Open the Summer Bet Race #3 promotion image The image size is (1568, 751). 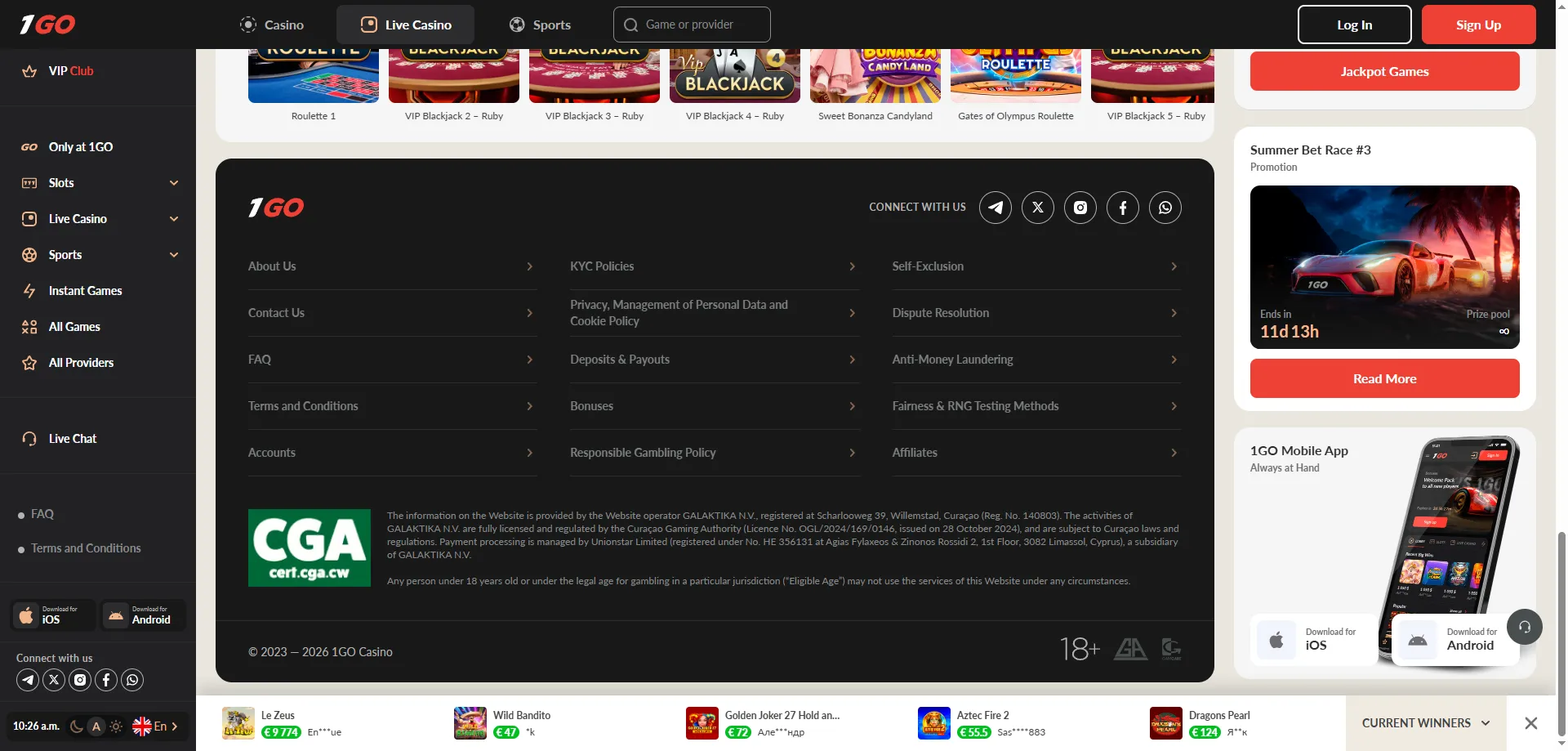1385,267
